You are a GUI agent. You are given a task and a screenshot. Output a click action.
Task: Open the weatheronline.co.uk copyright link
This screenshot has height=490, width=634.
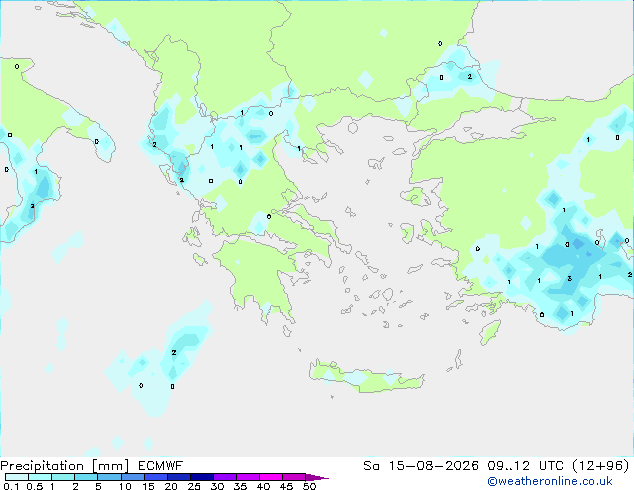pyautogui.click(x=550, y=481)
